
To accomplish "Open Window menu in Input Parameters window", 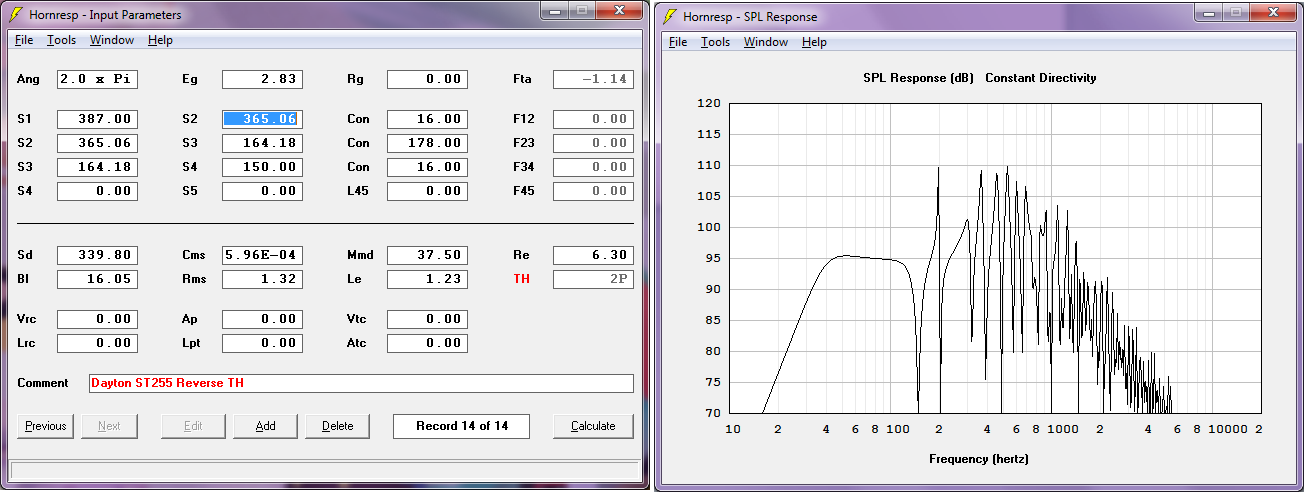I will tap(112, 40).
